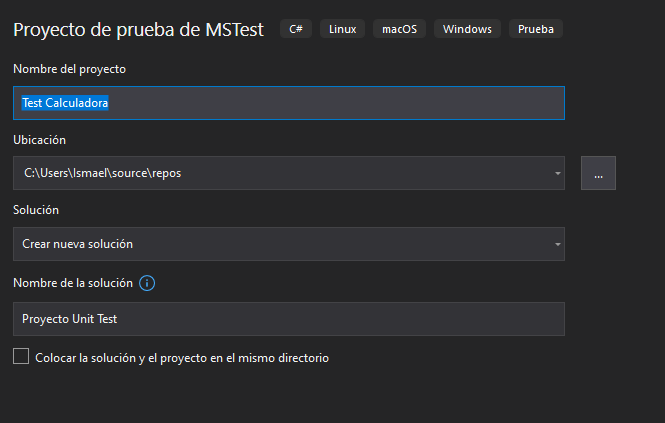The height and width of the screenshot is (423, 665).
Task: Click the "Solución" label
Action: click(36, 210)
